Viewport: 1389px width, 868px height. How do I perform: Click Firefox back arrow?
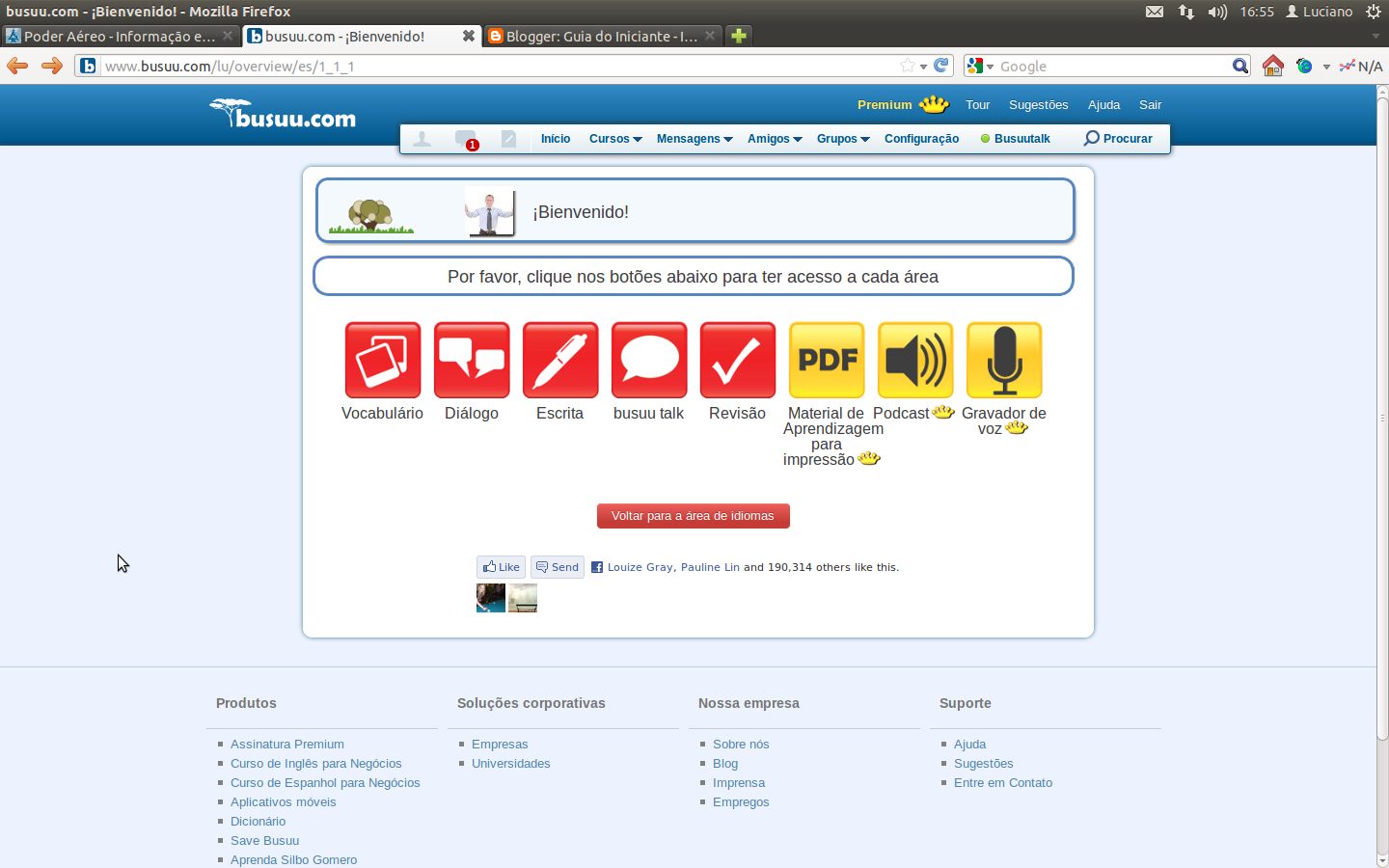[x=17, y=66]
